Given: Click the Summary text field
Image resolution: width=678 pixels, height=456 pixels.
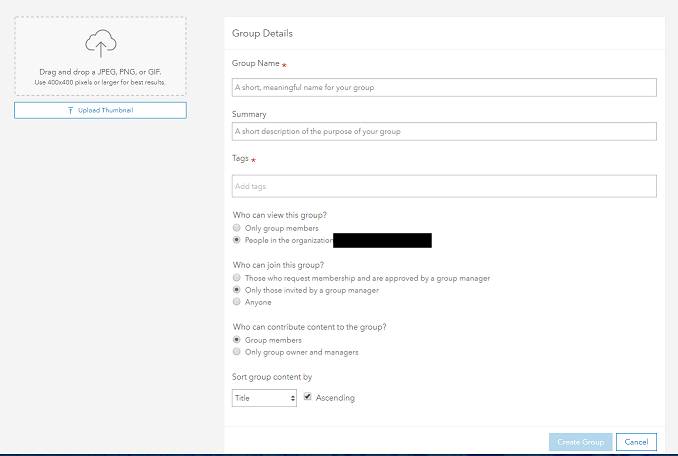Looking at the screenshot, I should click(444, 131).
